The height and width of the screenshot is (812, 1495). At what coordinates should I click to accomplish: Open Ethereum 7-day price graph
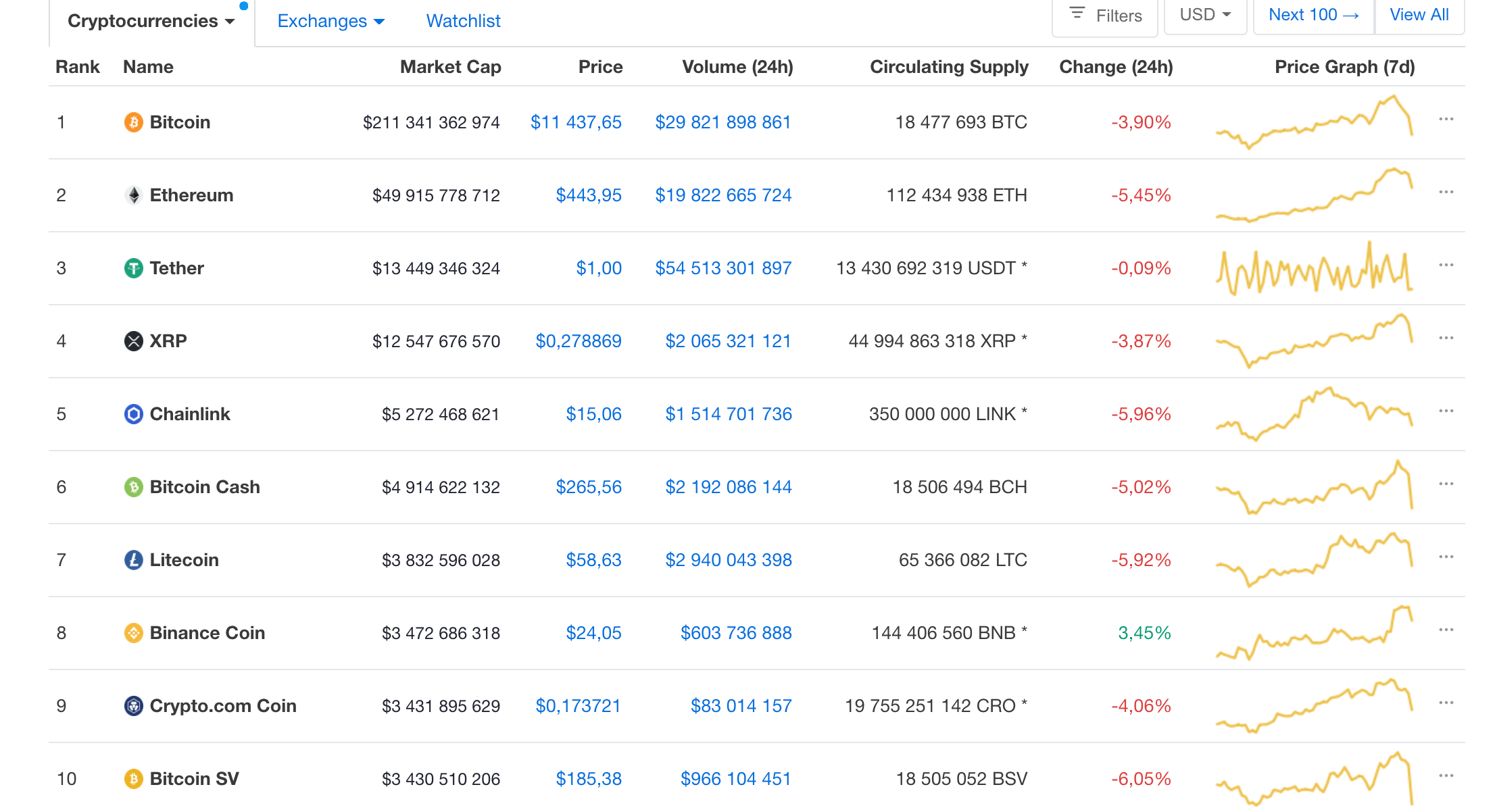(1313, 195)
